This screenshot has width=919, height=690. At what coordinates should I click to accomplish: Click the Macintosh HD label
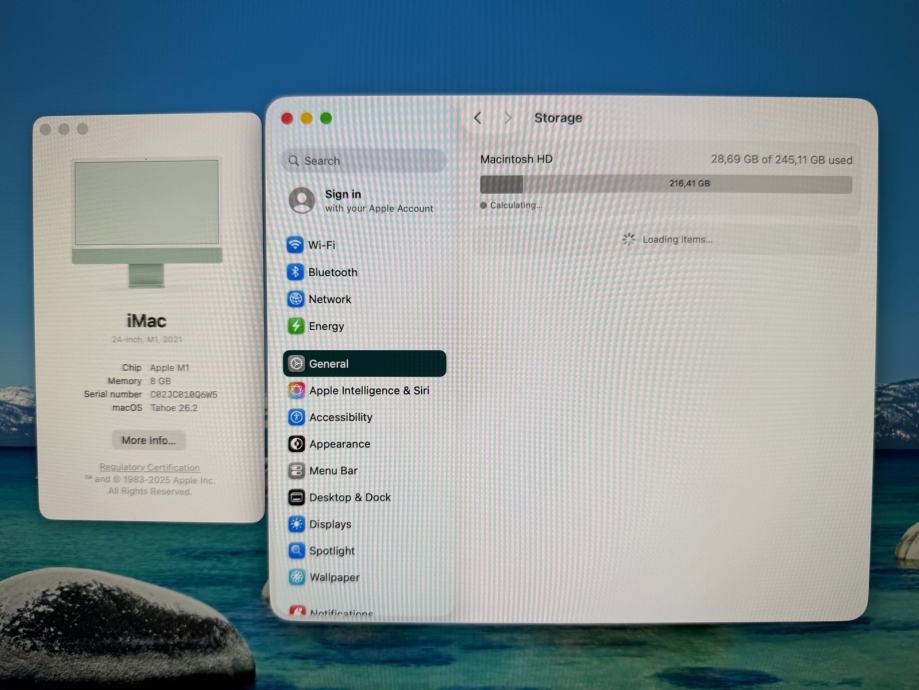[516, 159]
